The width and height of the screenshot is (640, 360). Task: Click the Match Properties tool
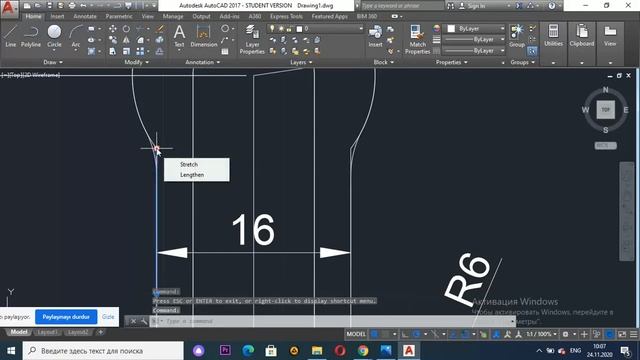click(417, 39)
